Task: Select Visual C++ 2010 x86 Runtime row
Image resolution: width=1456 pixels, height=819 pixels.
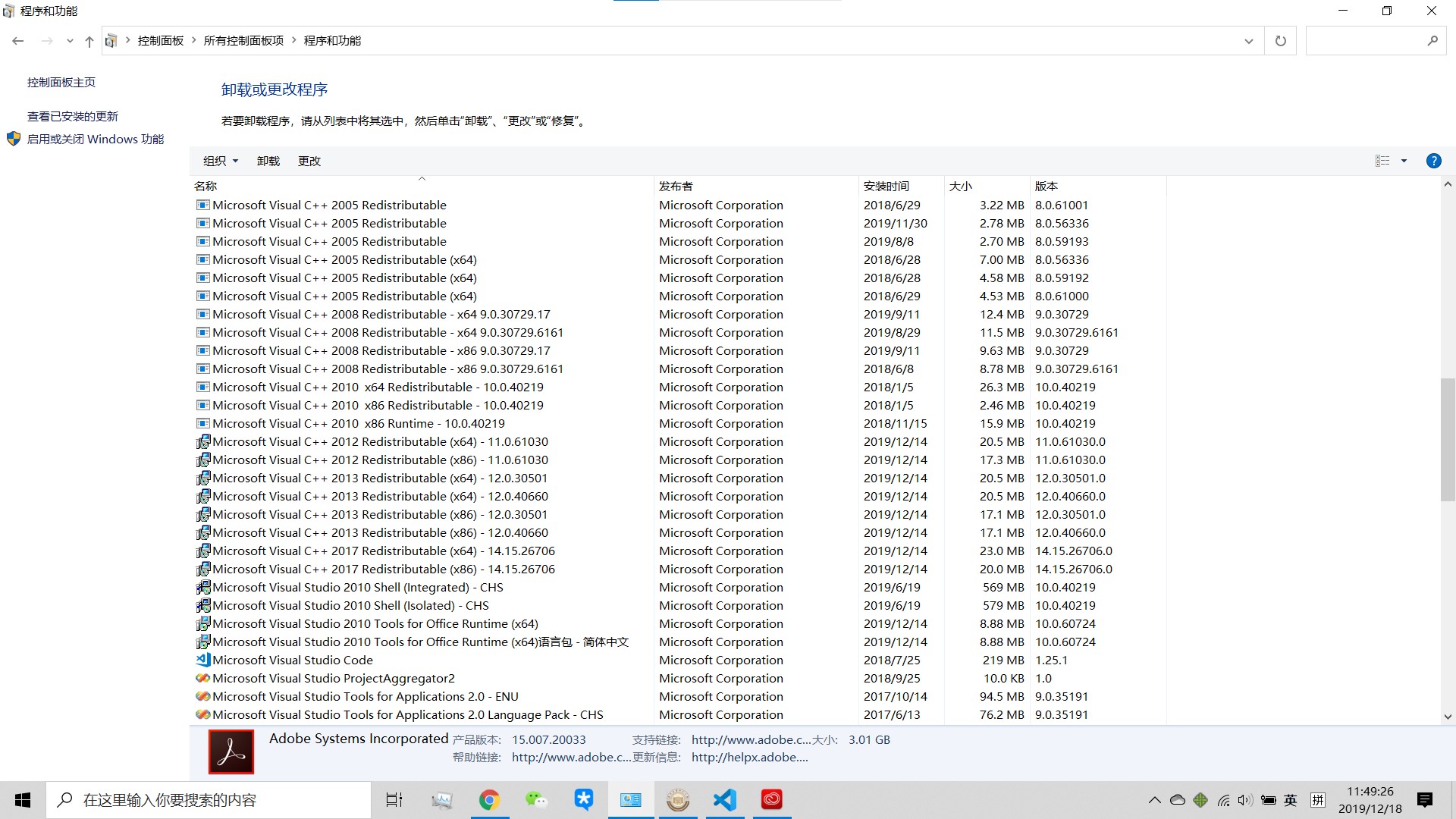Action: (680, 424)
